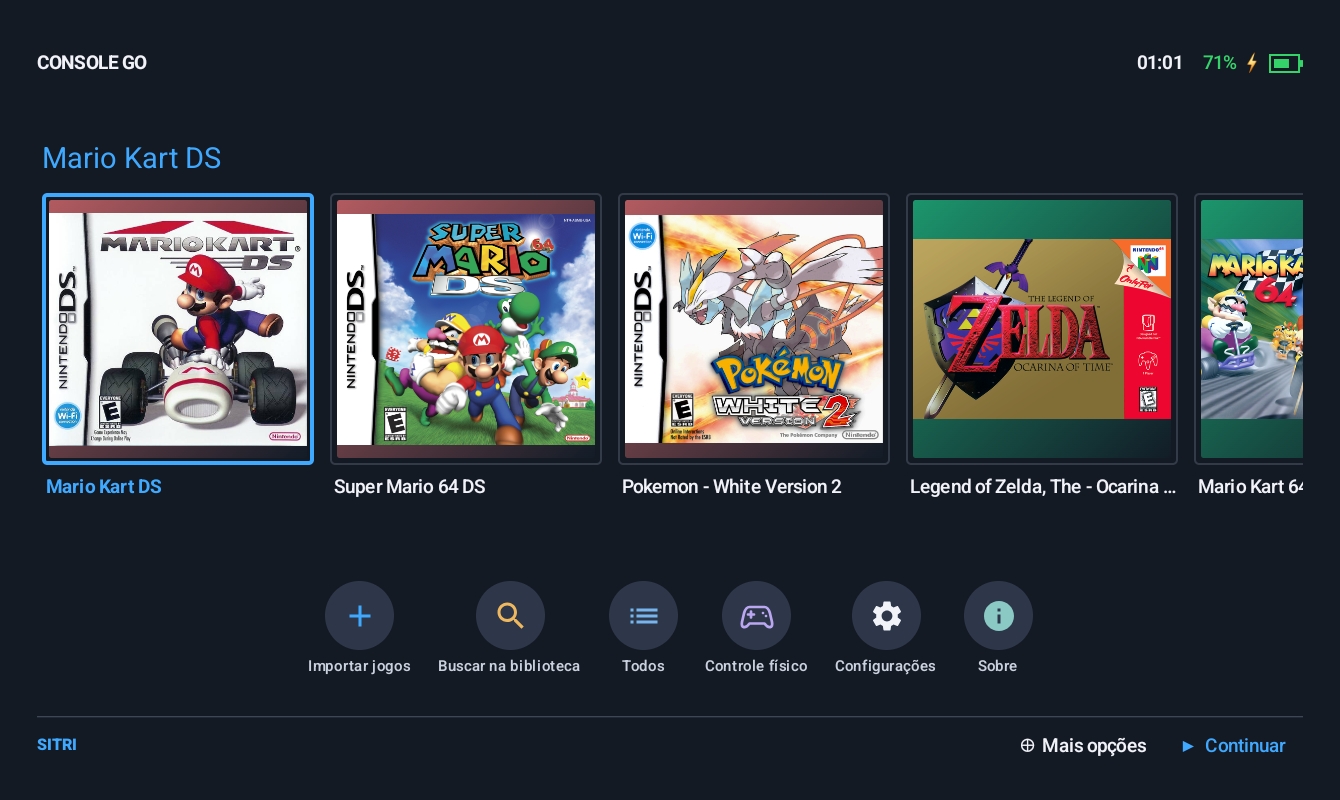This screenshot has height=800, width=1340.
Task: Click the Mario Kart DS heading text
Action: click(x=132, y=158)
